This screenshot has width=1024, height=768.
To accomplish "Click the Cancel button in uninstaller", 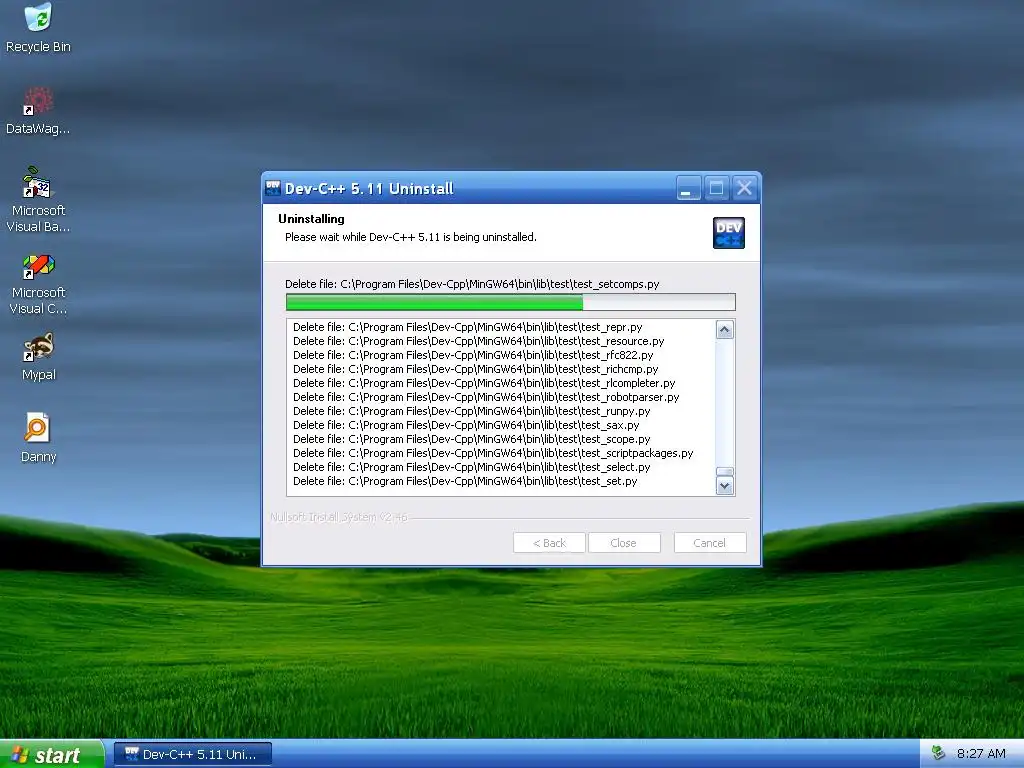I will (710, 543).
